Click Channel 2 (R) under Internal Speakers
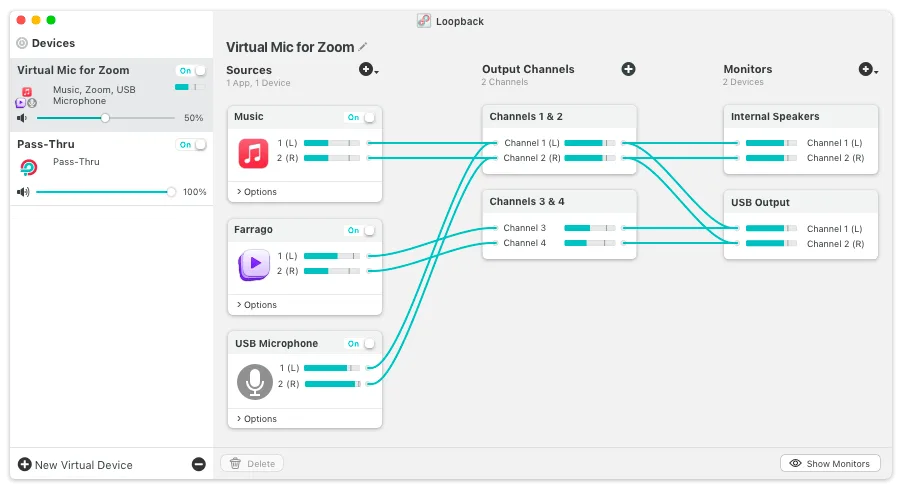 [835, 158]
